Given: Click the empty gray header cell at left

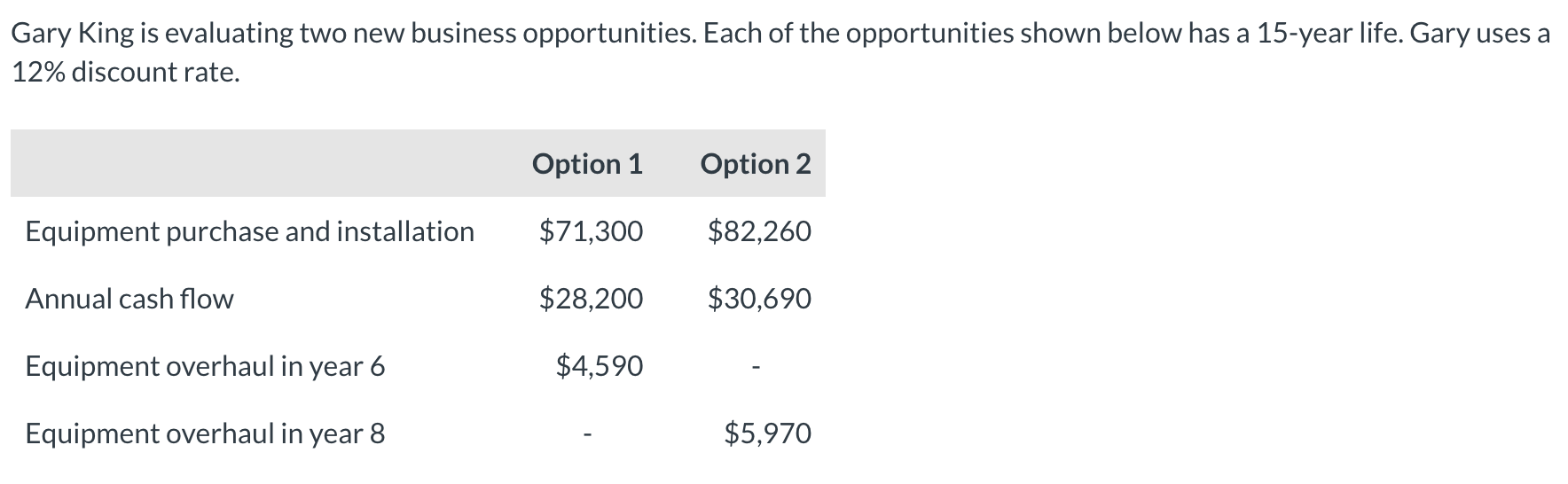Looking at the screenshot, I should [x=257, y=164].
